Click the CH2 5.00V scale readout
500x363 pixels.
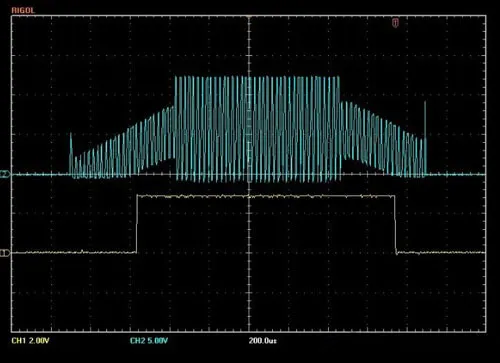[x=149, y=341]
